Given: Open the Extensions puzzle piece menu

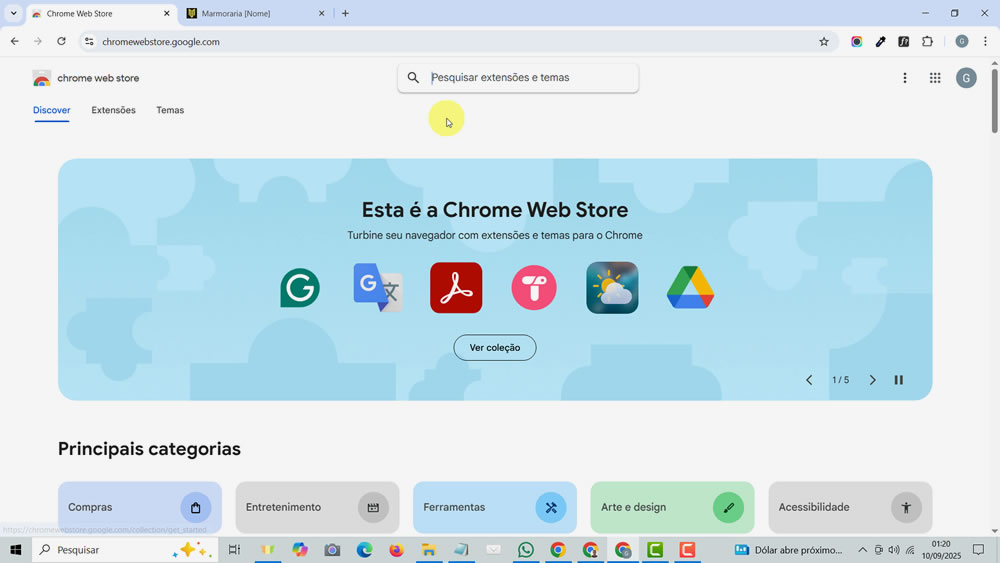Looking at the screenshot, I should tap(927, 41).
